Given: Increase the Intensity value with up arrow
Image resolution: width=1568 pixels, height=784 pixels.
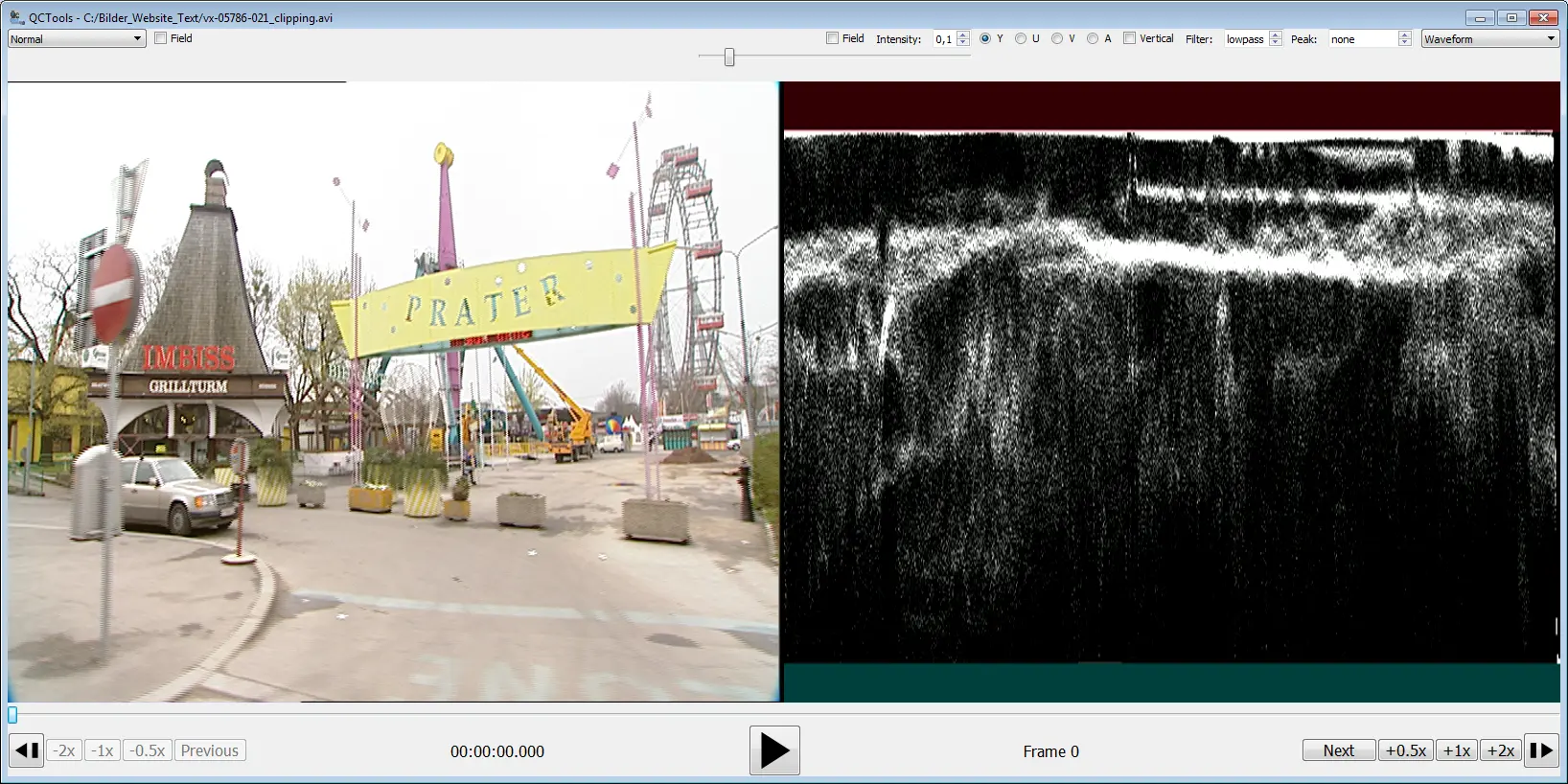Looking at the screenshot, I should (x=963, y=35).
